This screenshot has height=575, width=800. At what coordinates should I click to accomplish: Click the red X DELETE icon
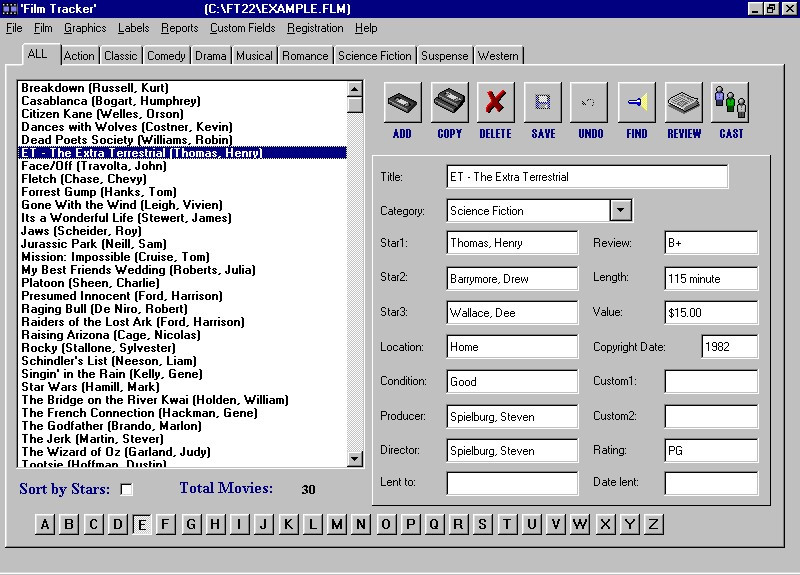(495, 103)
